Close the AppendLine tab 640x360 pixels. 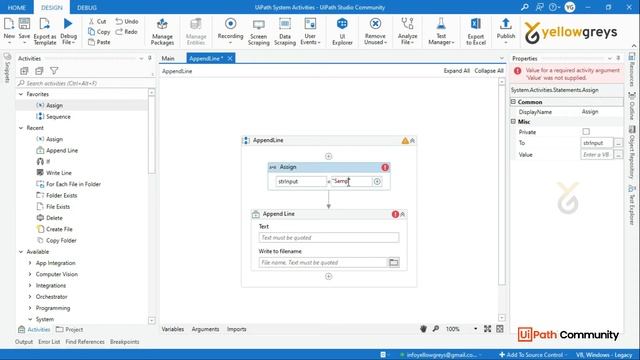(x=230, y=58)
